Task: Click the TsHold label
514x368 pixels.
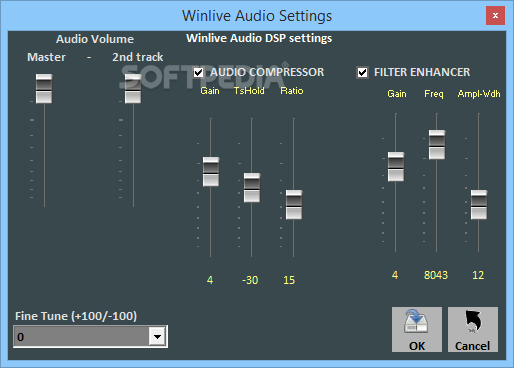Action: tap(249, 91)
